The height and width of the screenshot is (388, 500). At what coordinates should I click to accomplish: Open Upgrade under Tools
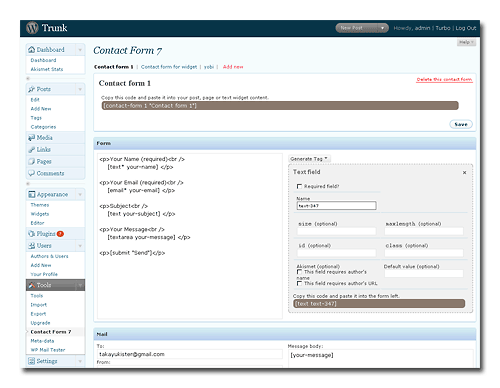pyautogui.click(x=40, y=323)
